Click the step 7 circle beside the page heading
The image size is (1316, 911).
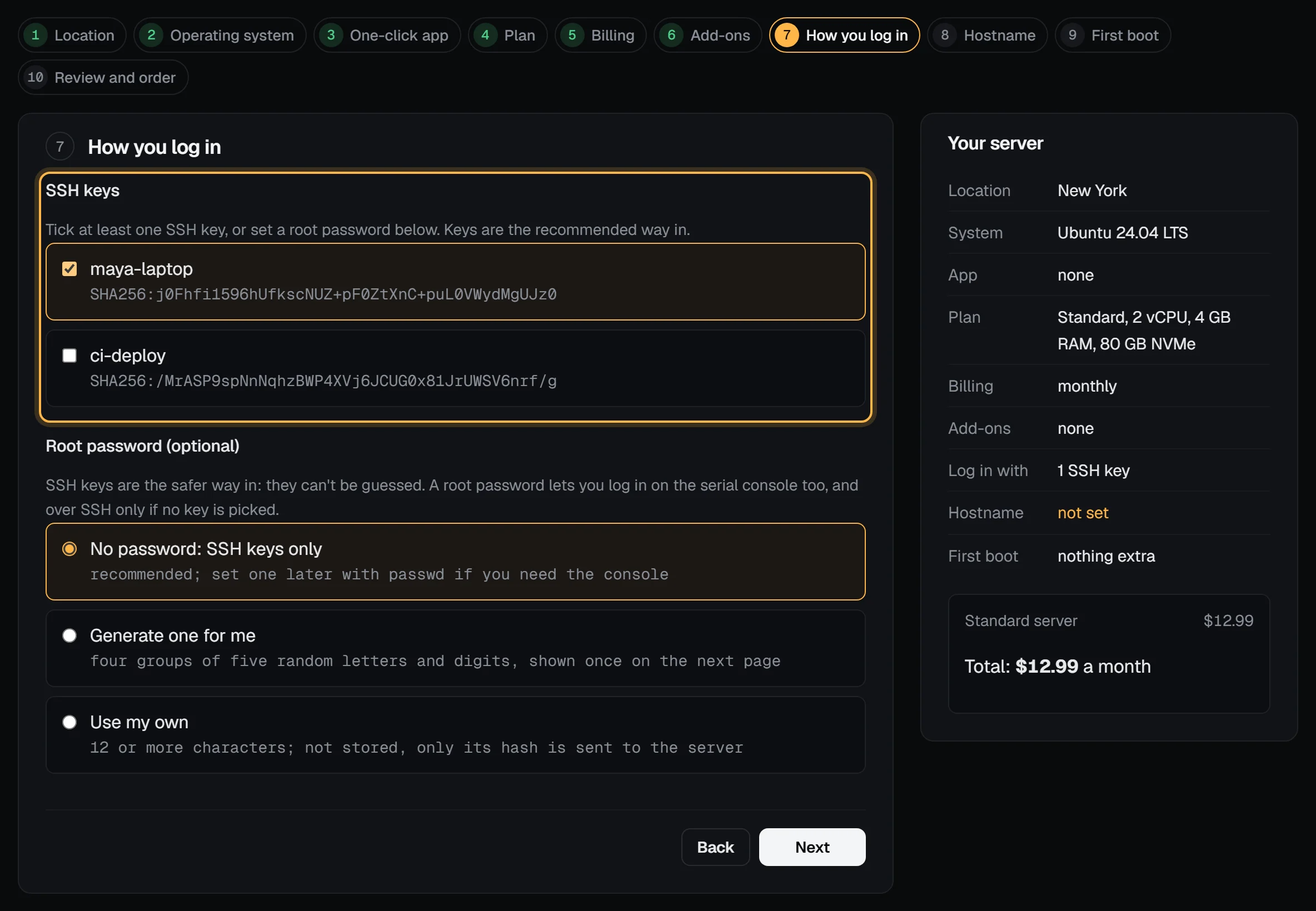[x=60, y=147]
